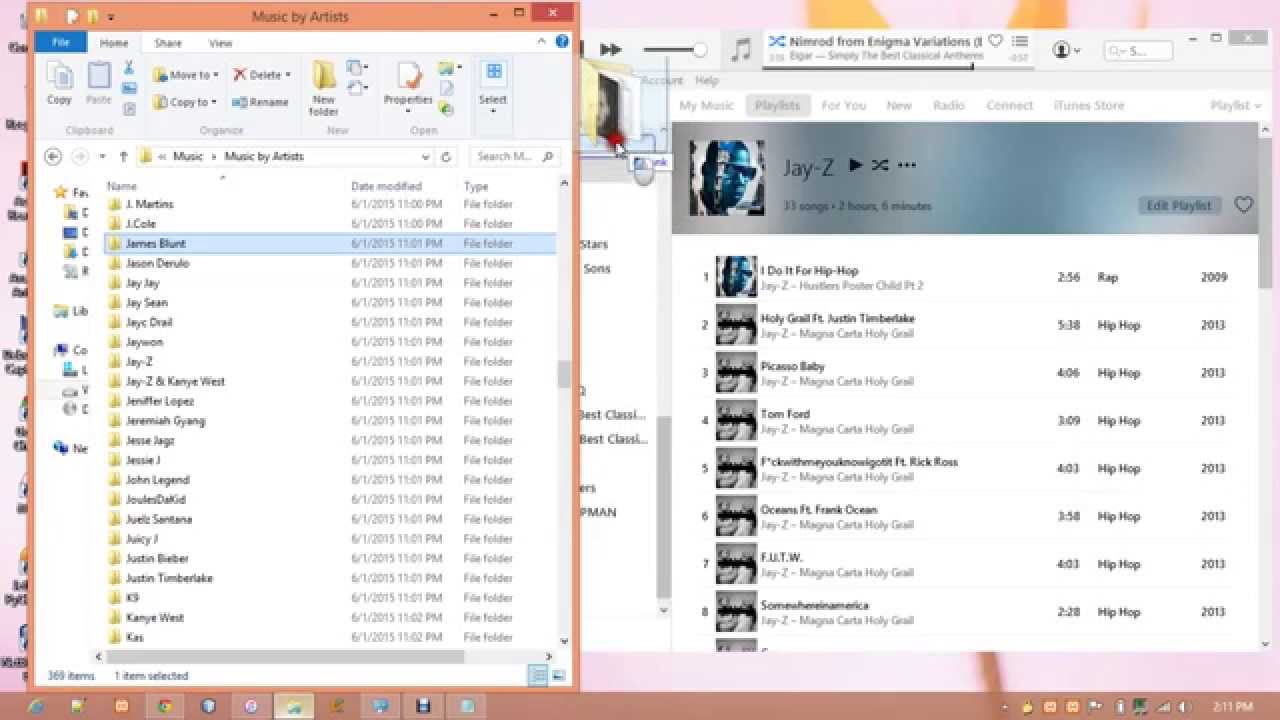Open the iTunes Store tab

pyautogui.click(x=1089, y=105)
